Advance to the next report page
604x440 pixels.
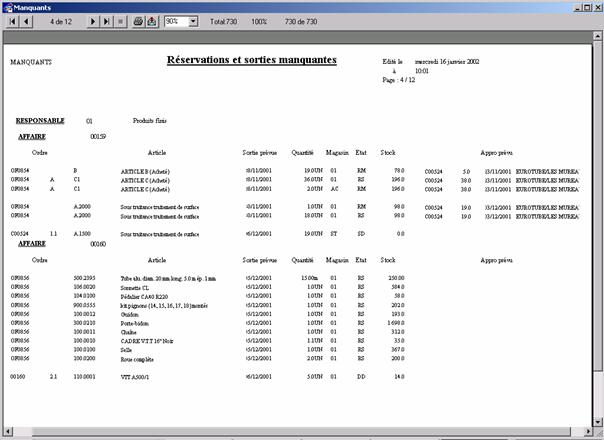(x=93, y=21)
